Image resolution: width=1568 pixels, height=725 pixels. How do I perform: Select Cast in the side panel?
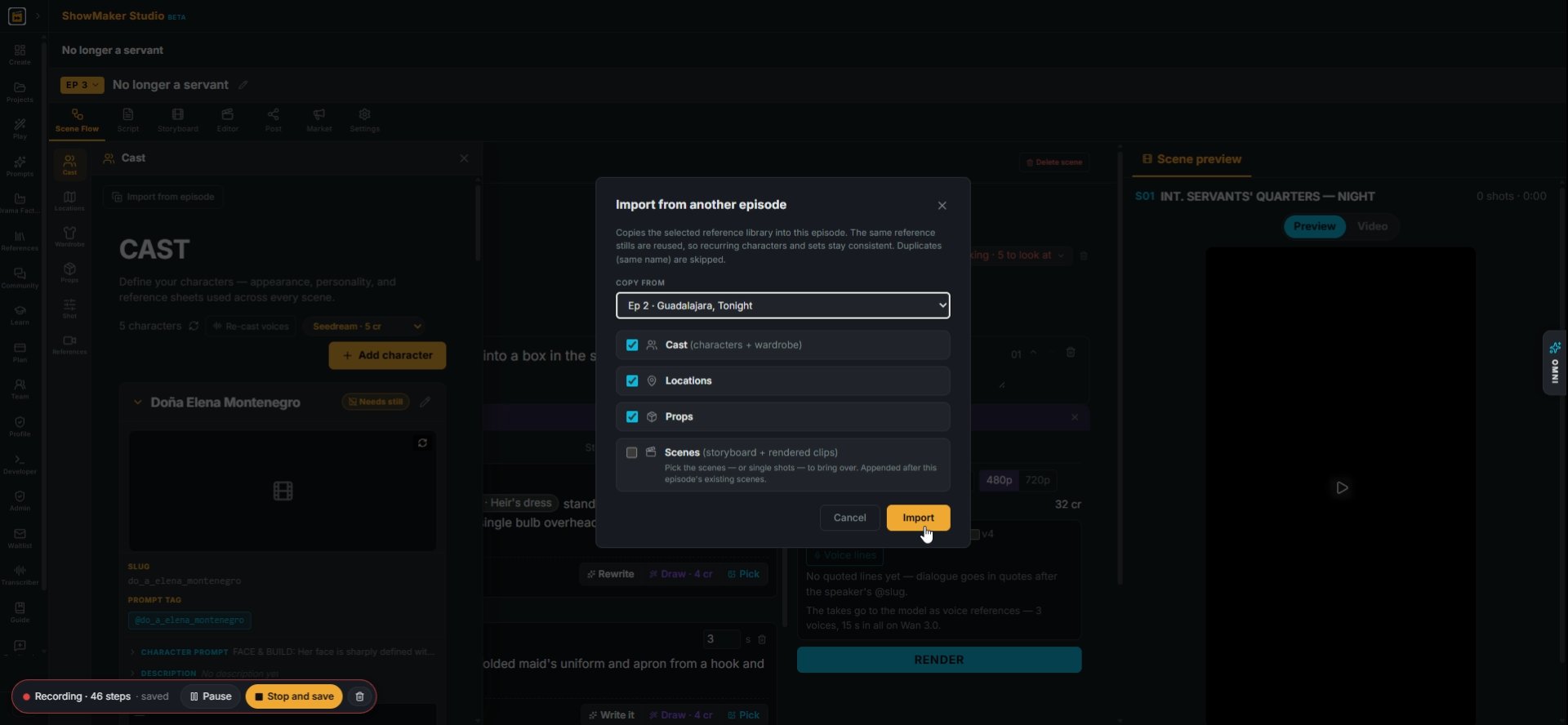[69, 165]
